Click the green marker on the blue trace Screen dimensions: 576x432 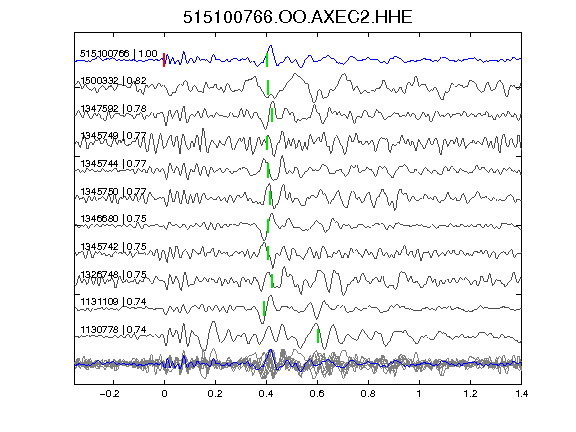pyautogui.click(x=267, y=60)
